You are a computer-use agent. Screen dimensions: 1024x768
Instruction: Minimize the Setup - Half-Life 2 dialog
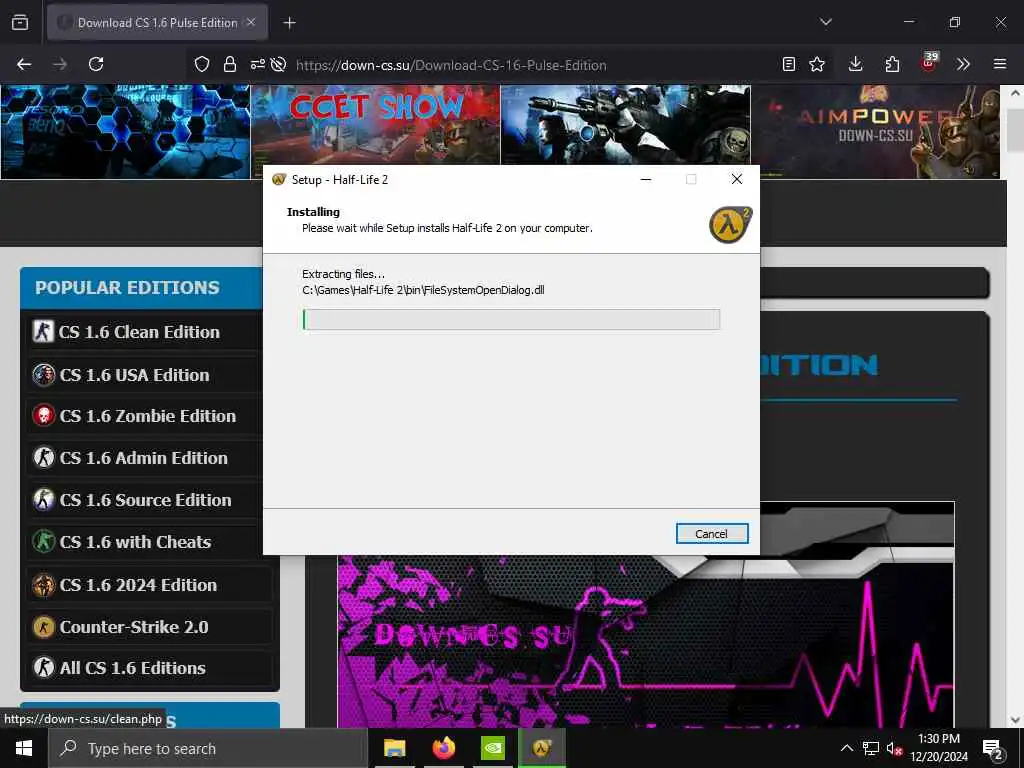(646, 179)
